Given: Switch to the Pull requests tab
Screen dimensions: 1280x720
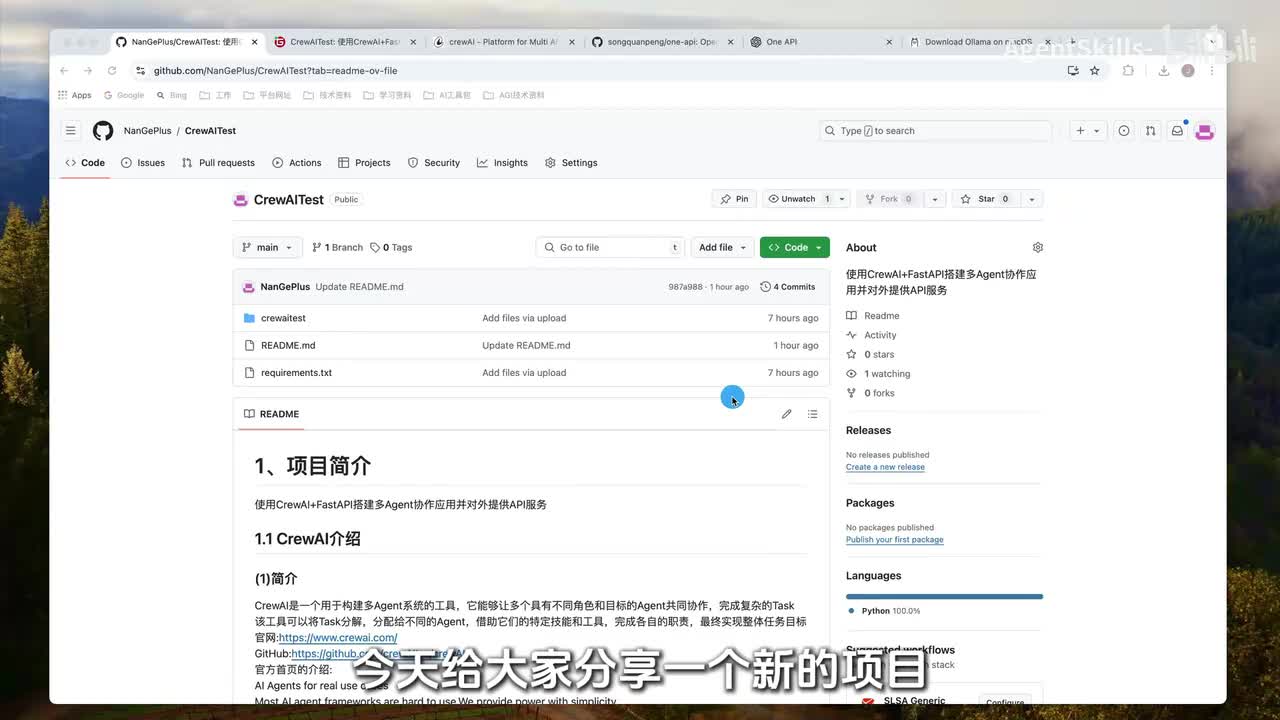Looking at the screenshot, I should tap(218, 163).
